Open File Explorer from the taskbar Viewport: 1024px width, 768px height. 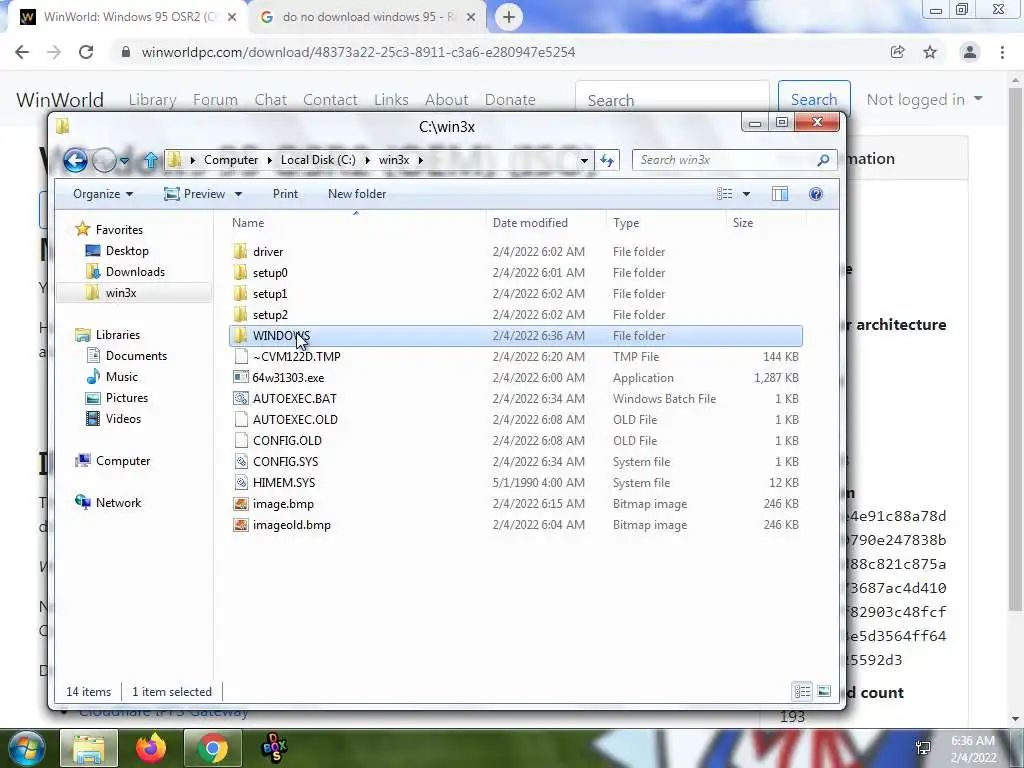(x=89, y=748)
